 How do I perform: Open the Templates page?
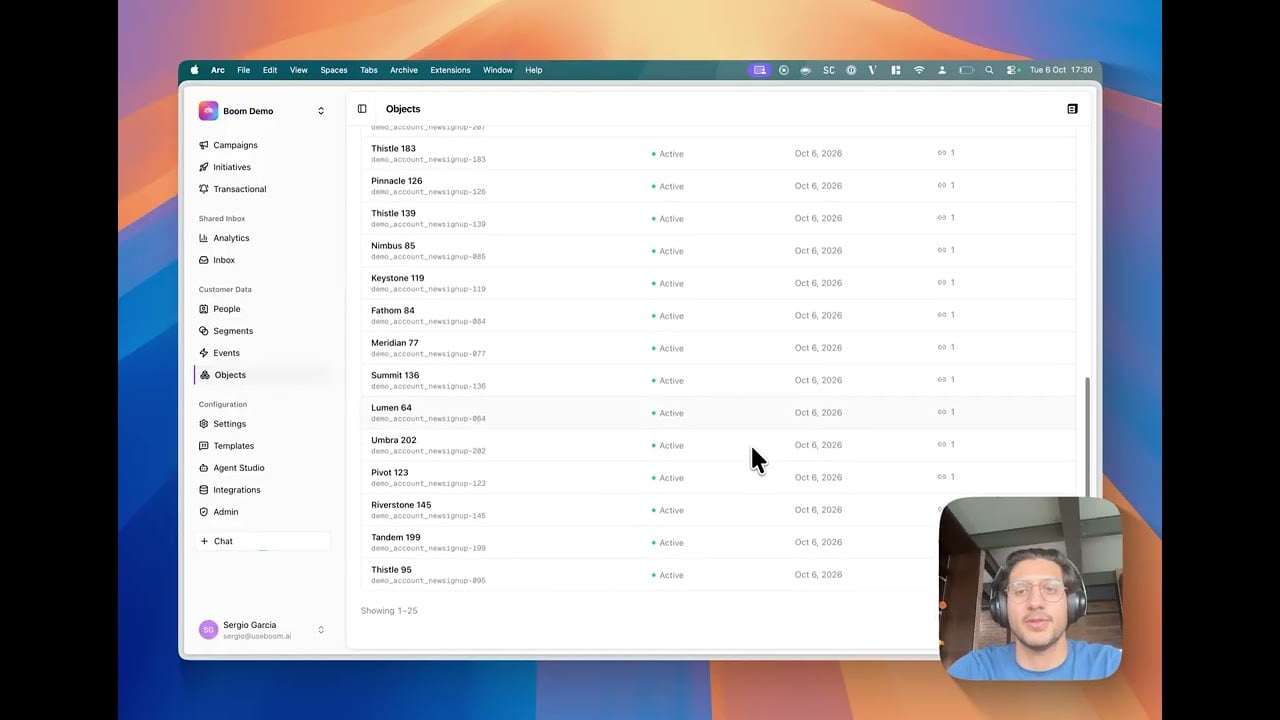click(x=233, y=446)
